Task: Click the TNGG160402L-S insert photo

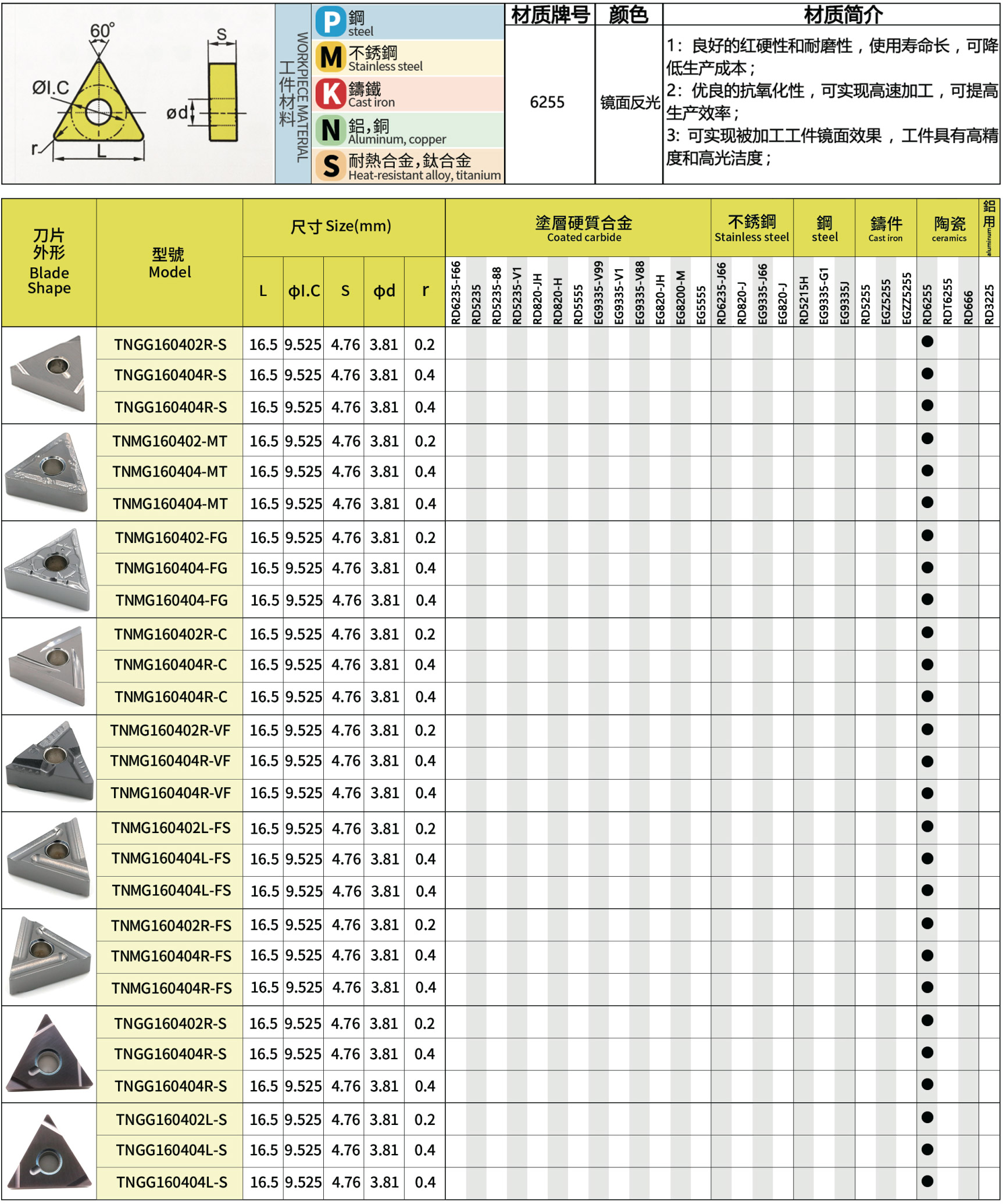Action: click(49, 1152)
